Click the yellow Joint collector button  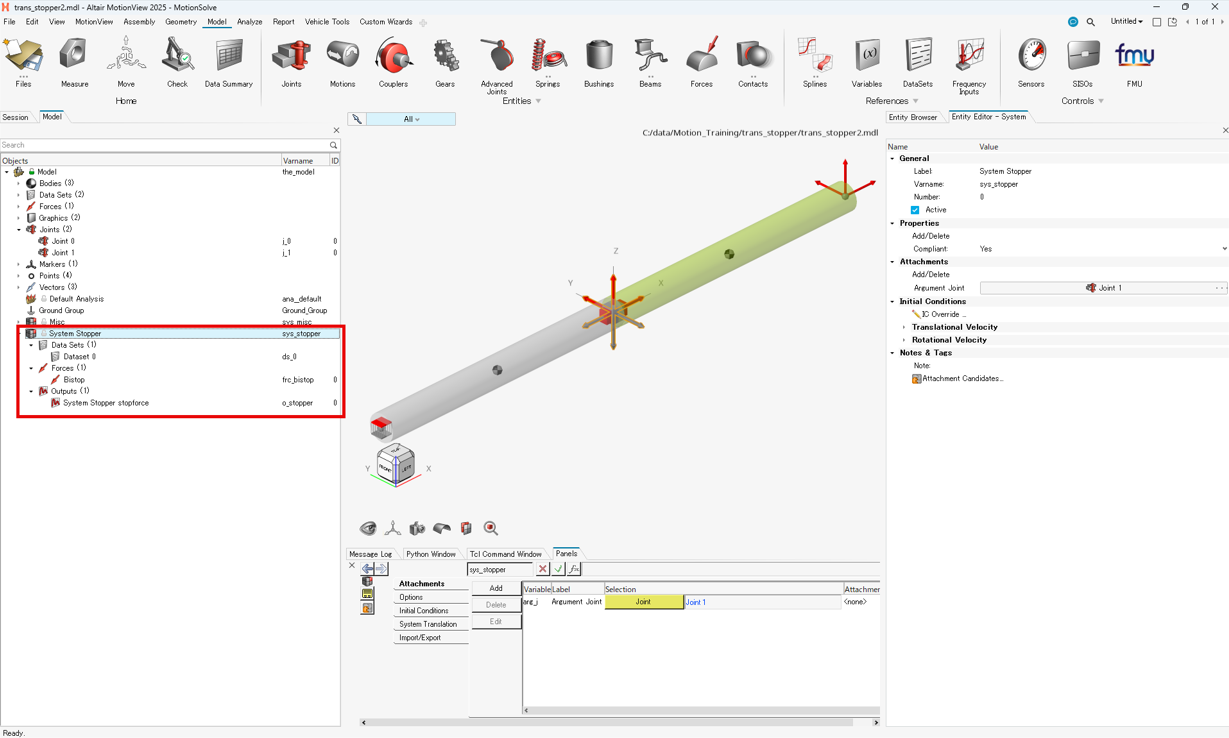tap(644, 602)
